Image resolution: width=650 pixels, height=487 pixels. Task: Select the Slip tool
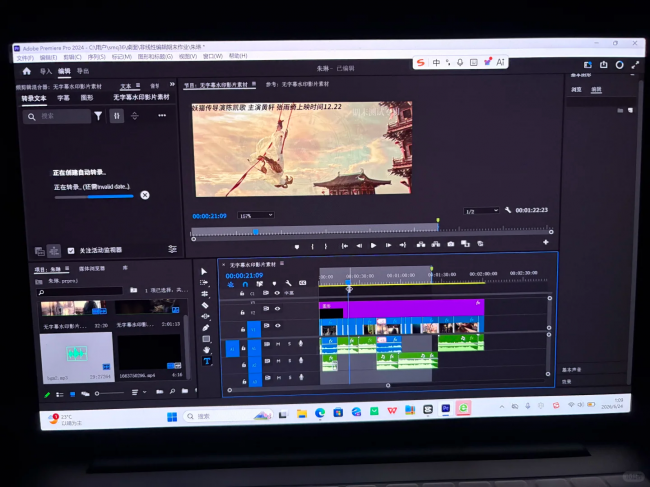point(205,316)
